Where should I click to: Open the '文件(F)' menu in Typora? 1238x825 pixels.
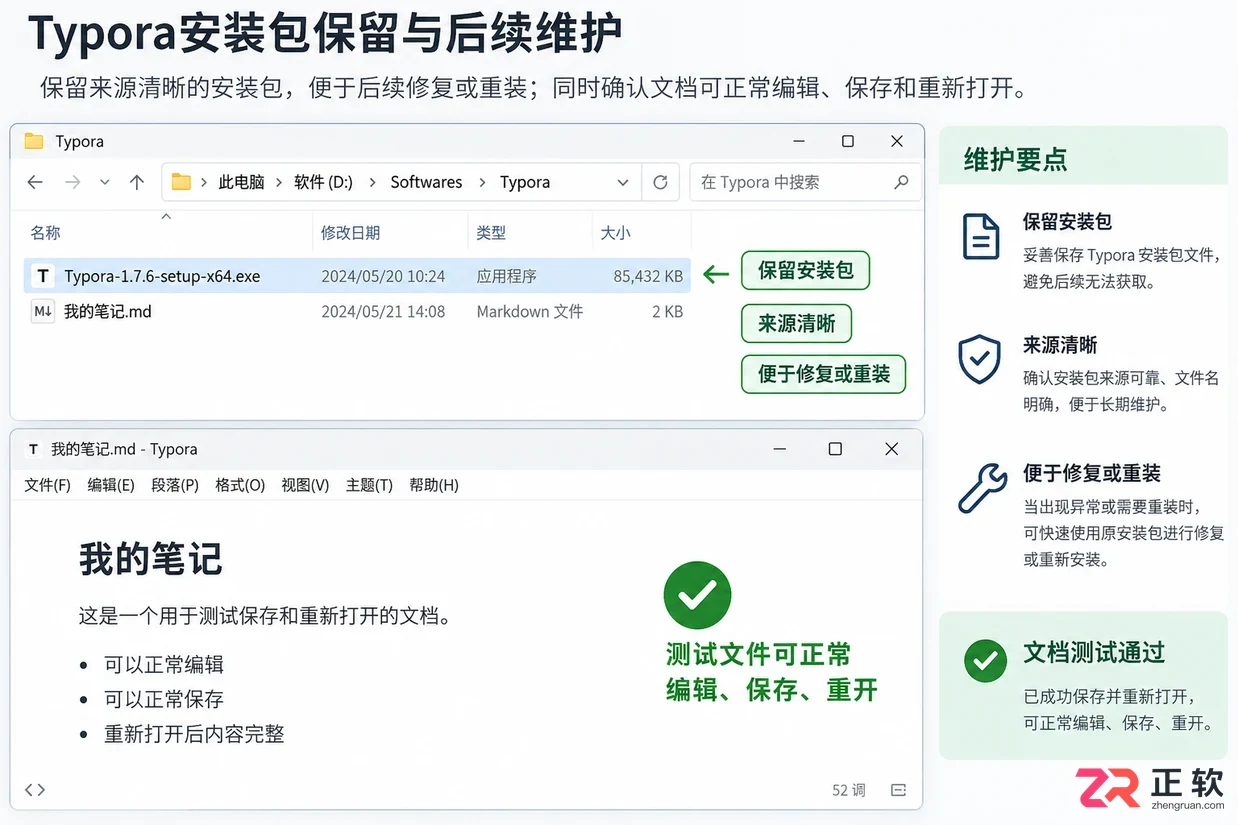[x=47, y=485]
